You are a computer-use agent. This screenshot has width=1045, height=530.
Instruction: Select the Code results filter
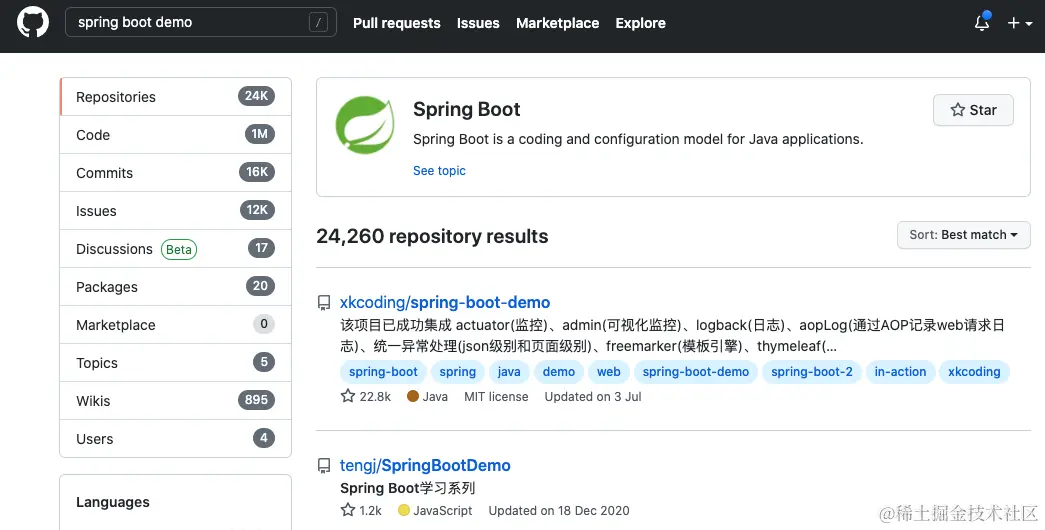pyautogui.click(x=175, y=135)
